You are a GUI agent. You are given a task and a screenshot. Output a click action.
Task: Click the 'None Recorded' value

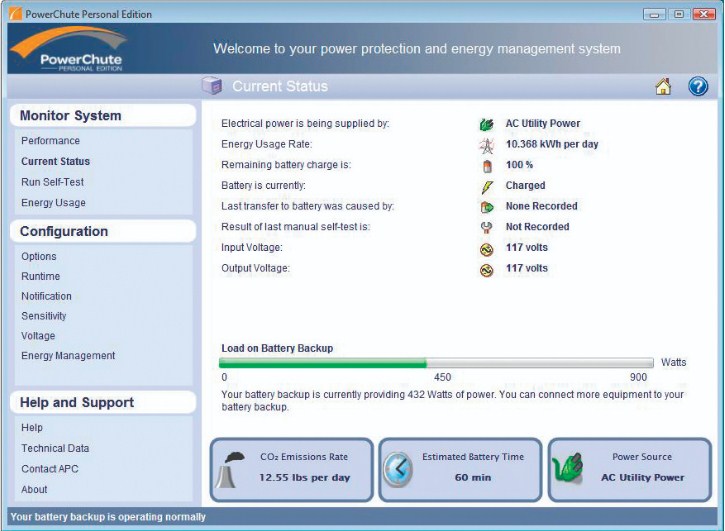541,206
